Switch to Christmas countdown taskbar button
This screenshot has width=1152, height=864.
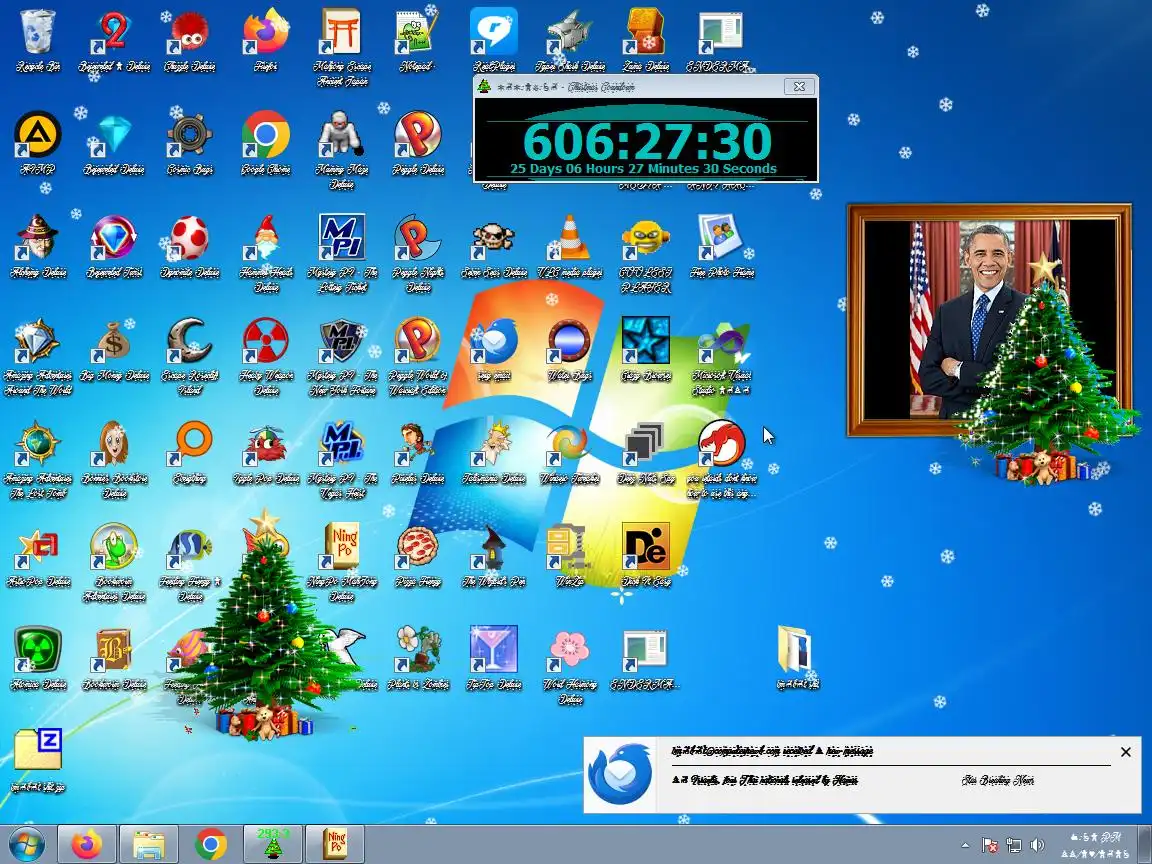click(x=273, y=844)
